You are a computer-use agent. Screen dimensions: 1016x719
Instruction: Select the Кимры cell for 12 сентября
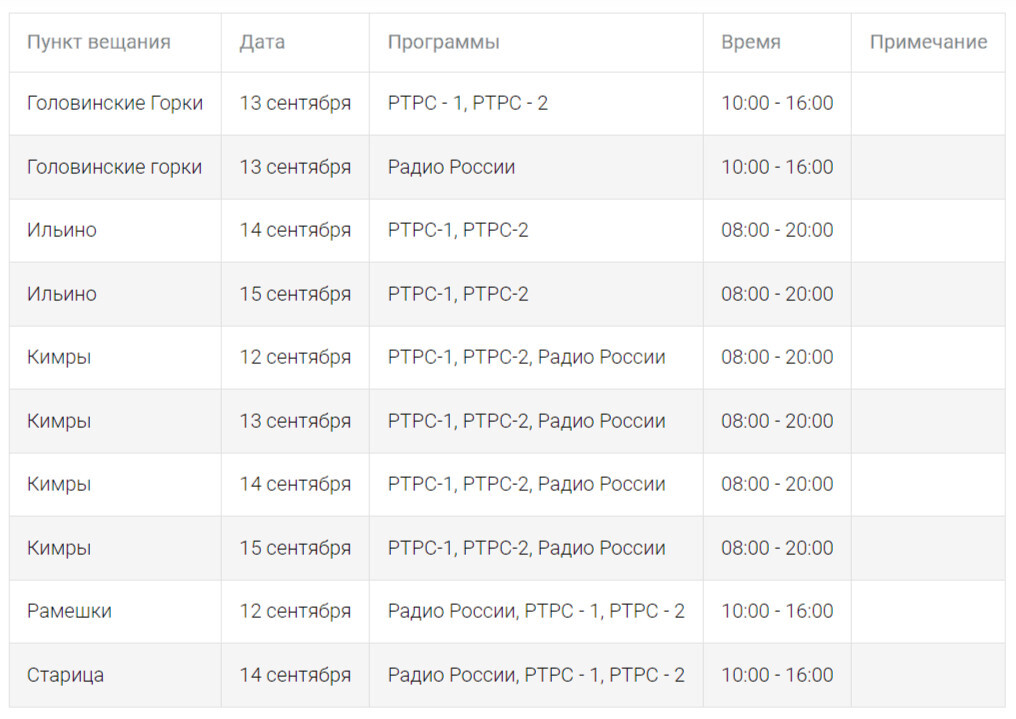tap(59, 357)
